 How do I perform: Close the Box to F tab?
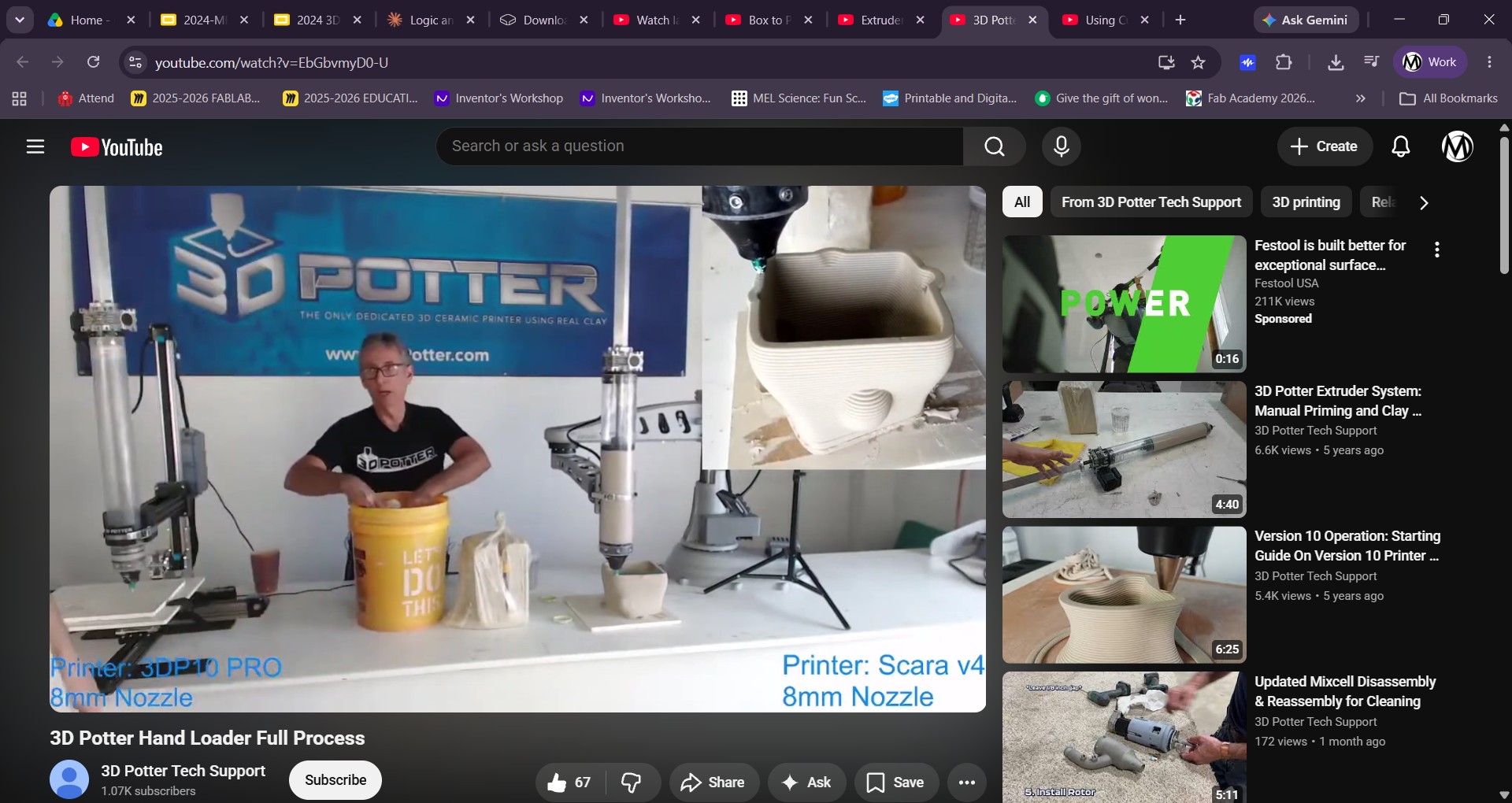(x=808, y=20)
